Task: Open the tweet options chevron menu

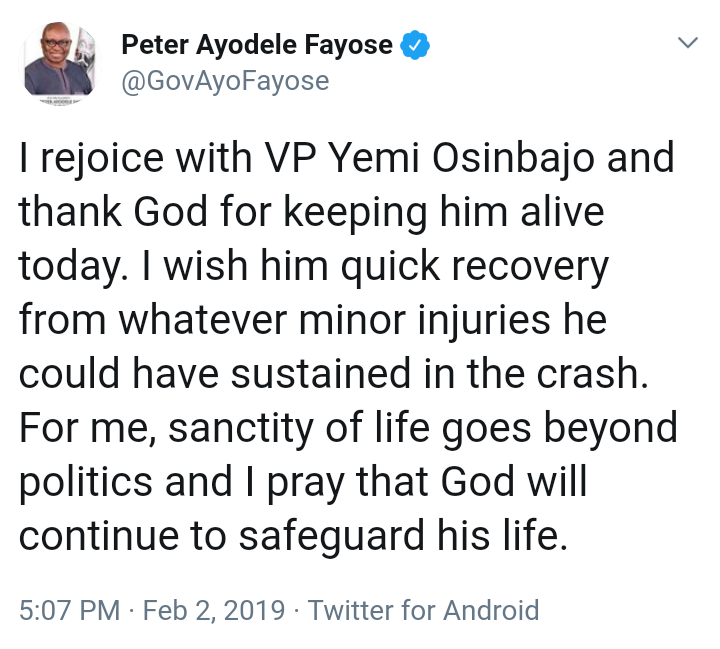Action: coord(687,44)
